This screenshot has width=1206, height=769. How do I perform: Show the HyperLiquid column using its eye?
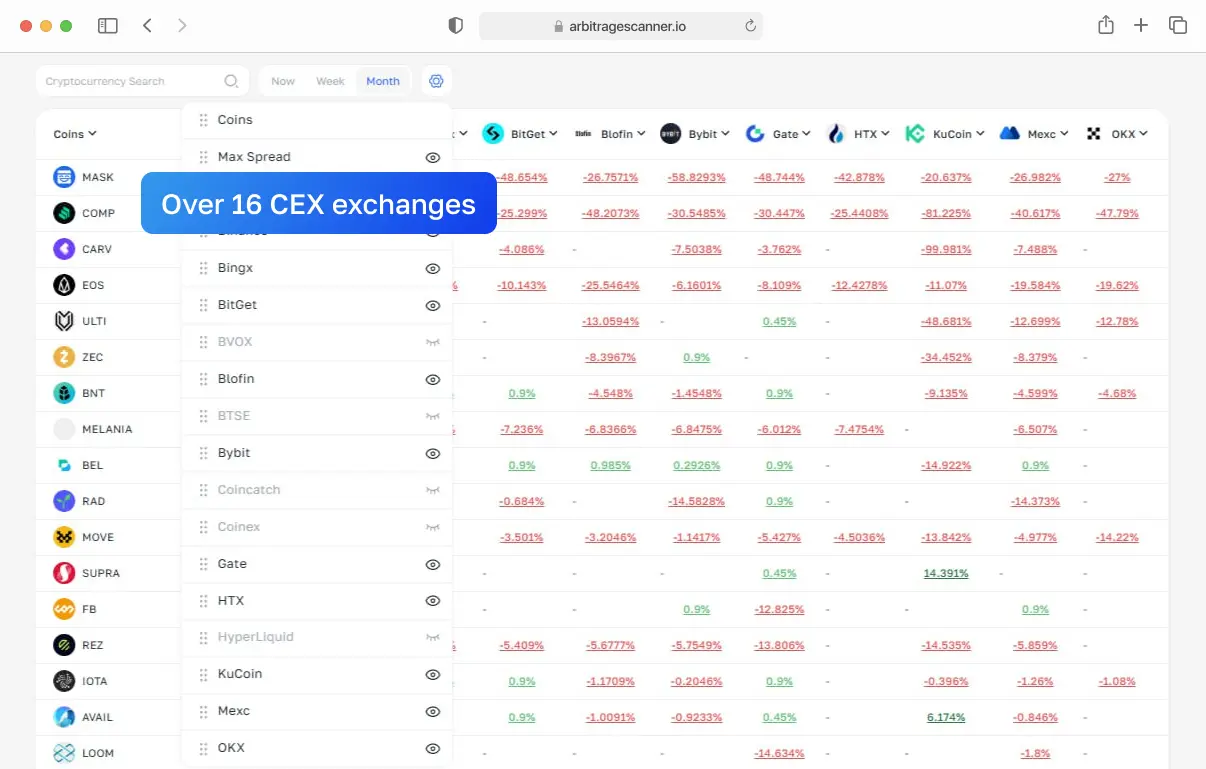coord(433,637)
